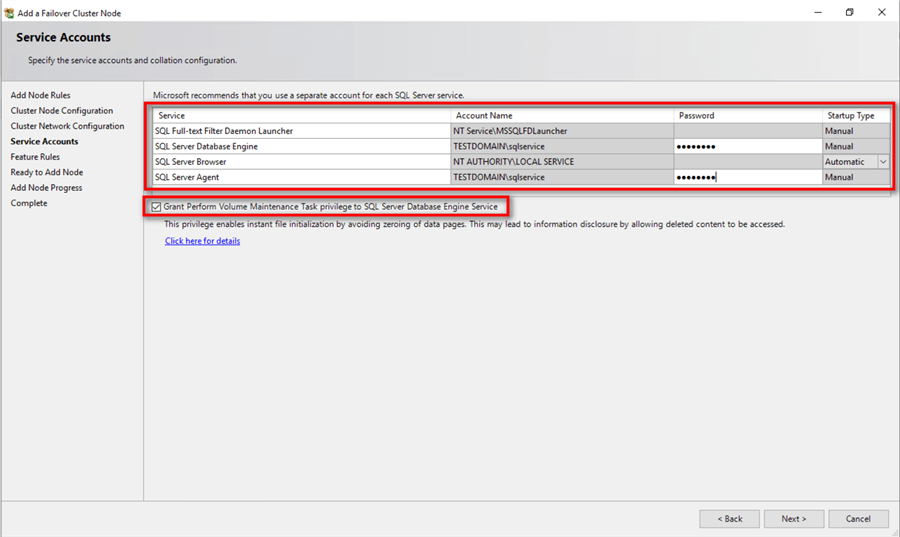Click Database Engine TESTDOMAIN\sqlservice account cell
The image size is (900, 537).
point(562,146)
